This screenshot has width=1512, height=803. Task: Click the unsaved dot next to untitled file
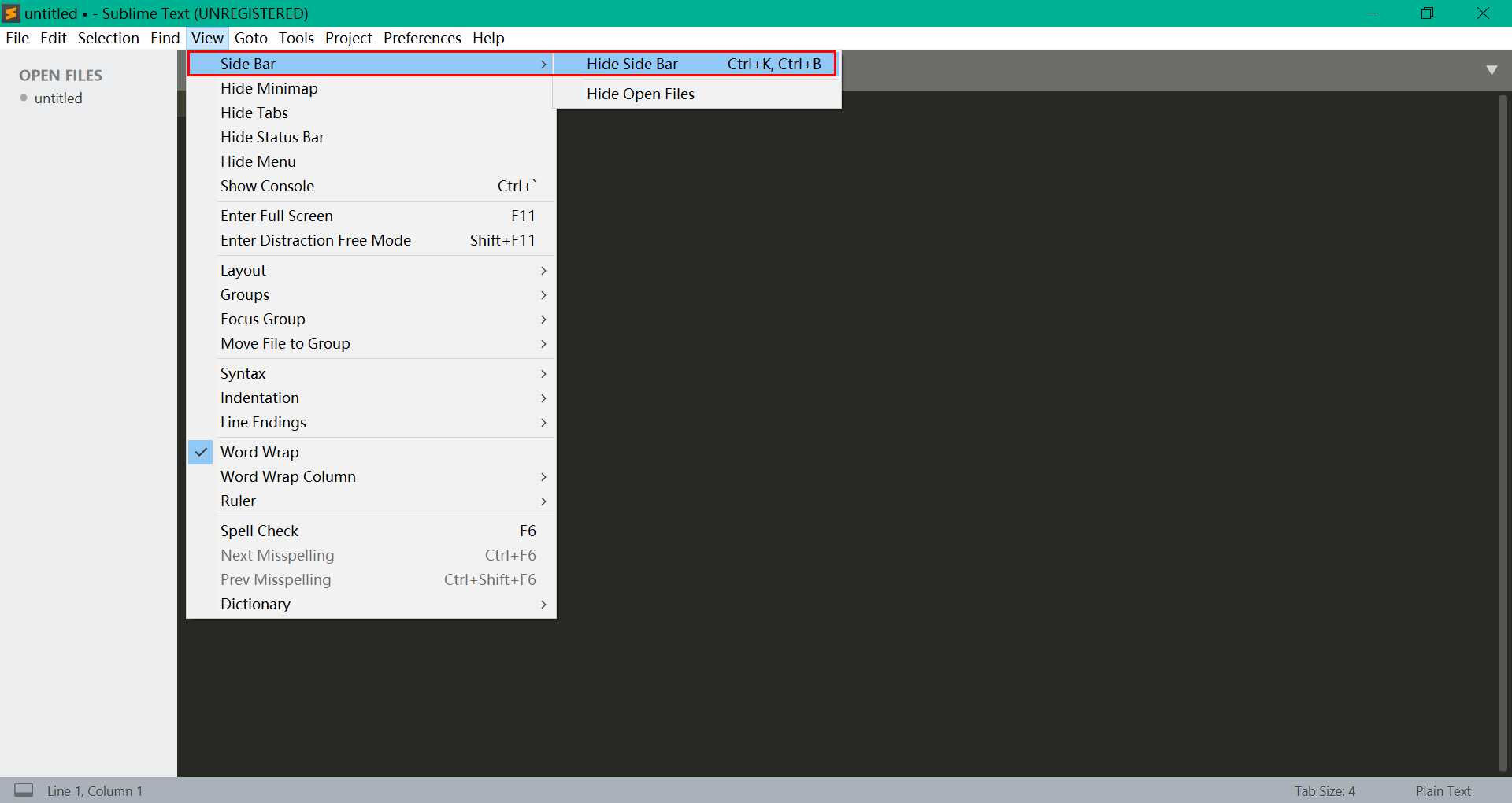point(24,98)
